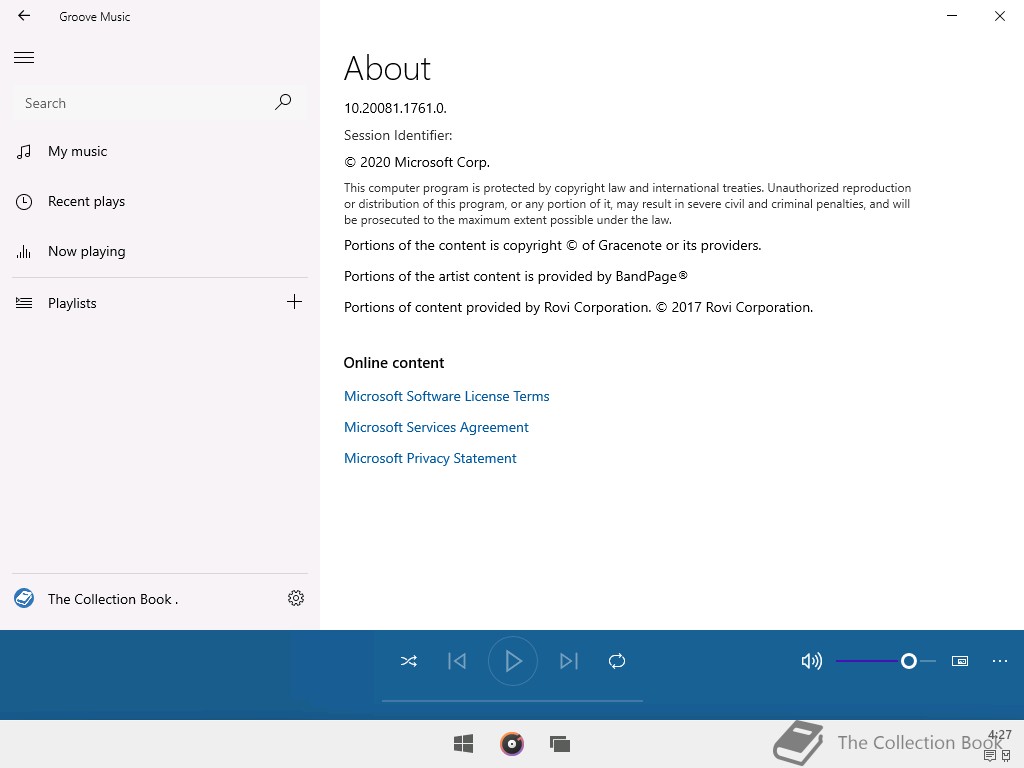Image resolution: width=1024 pixels, height=768 pixels.
Task: Open My music section
Action: click(x=160, y=152)
